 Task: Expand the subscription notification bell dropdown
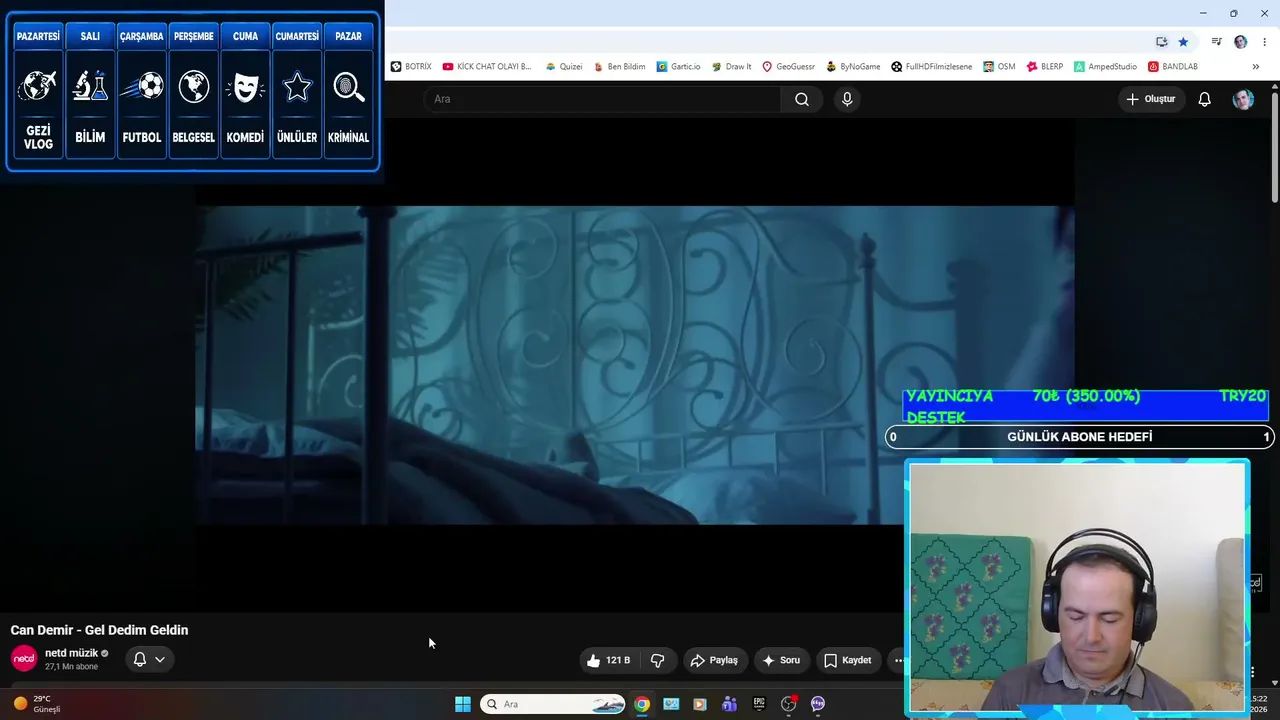coord(149,659)
